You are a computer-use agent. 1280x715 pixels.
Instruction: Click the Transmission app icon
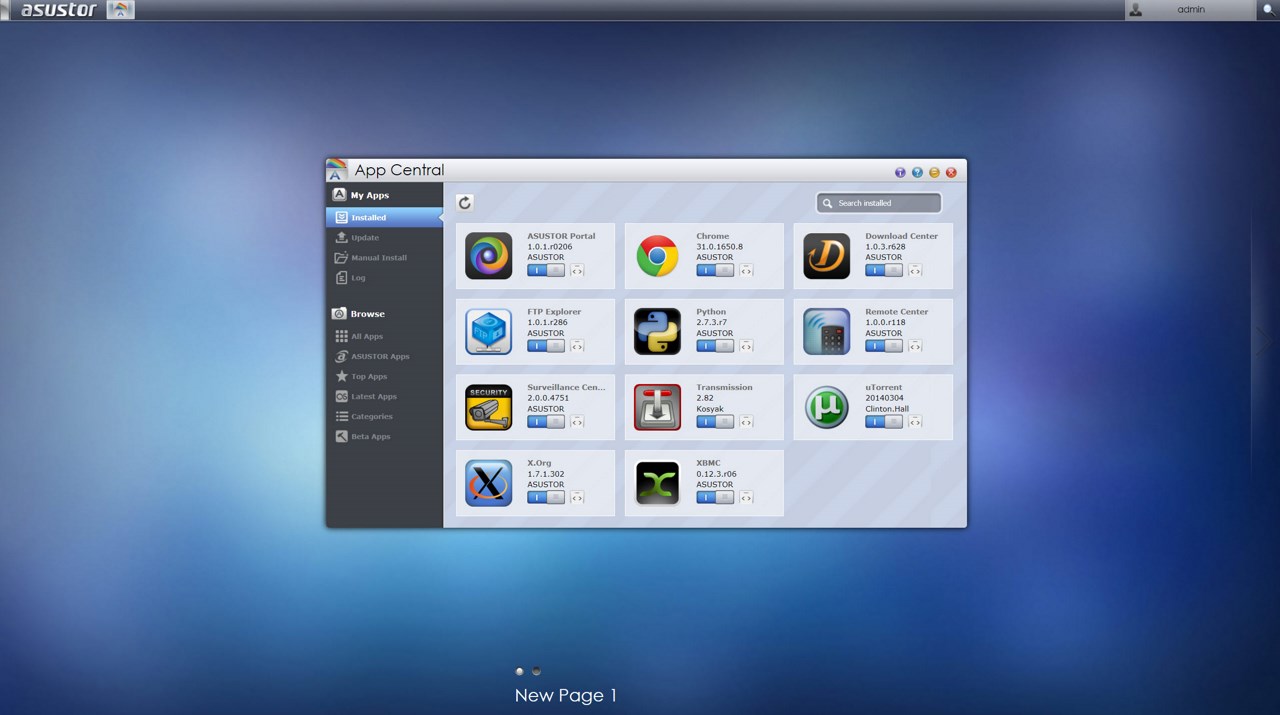pyautogui.click(x=658, y=407)
